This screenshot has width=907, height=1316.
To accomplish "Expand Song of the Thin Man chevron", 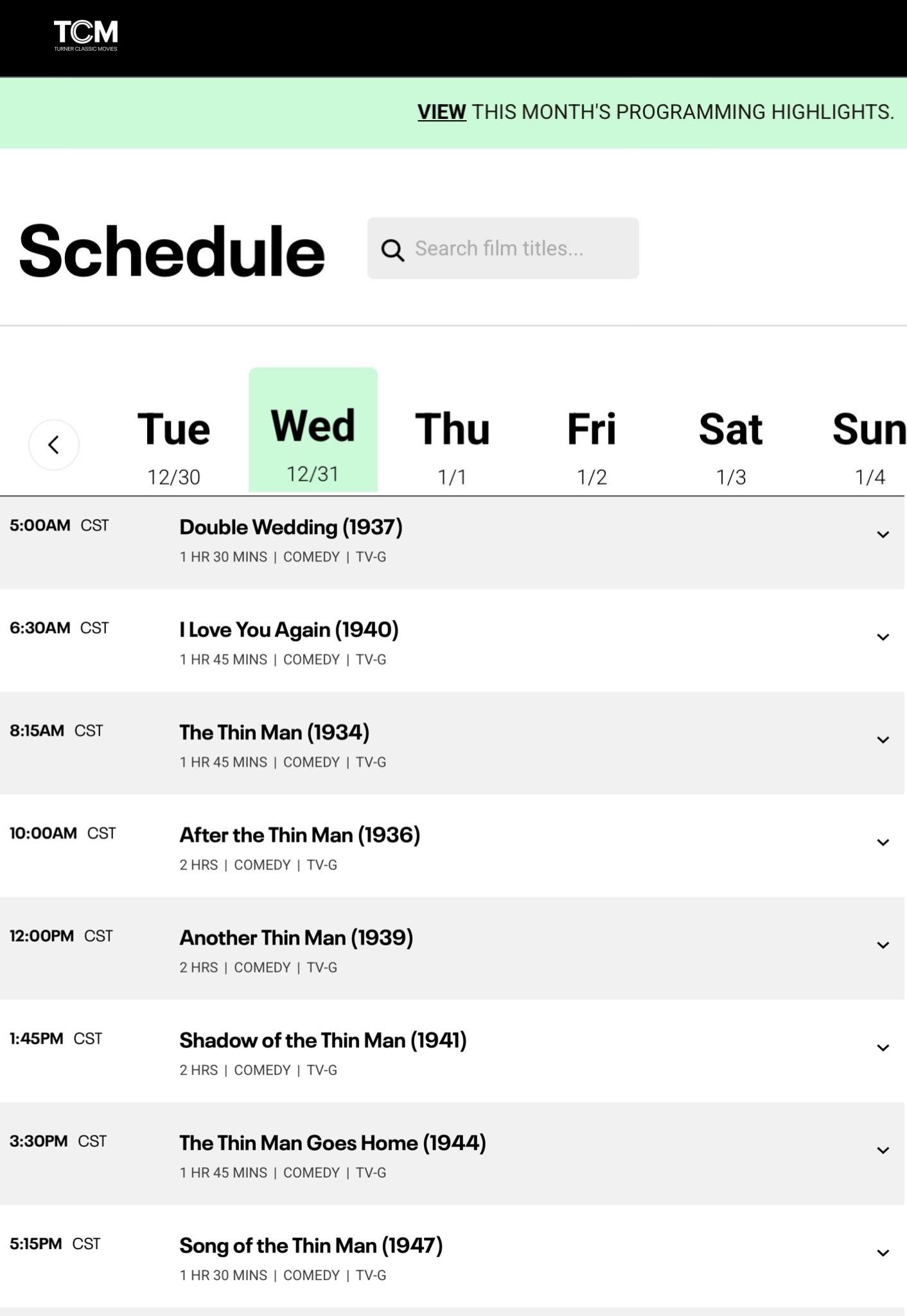I will (x=883, y=1253).
